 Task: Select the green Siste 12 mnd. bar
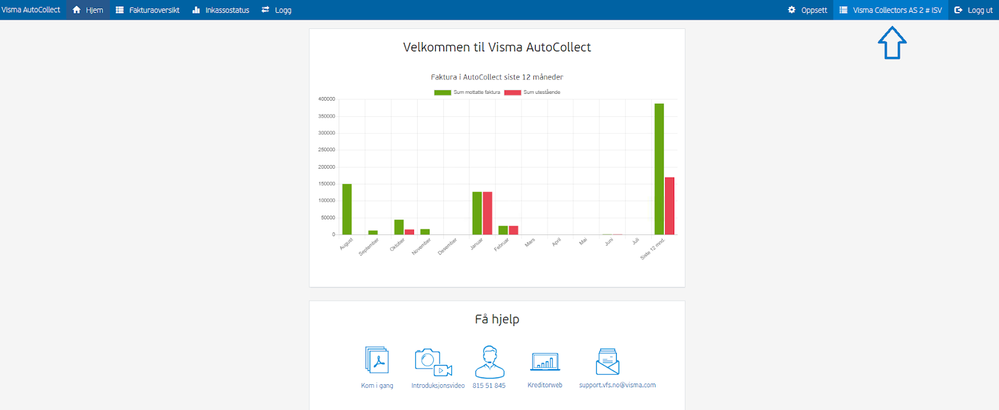coord(659,169)
